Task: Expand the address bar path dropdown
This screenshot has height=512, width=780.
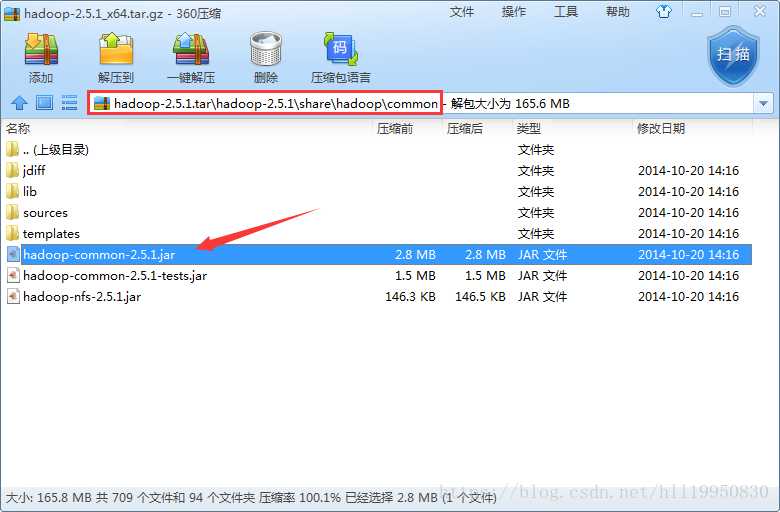Action: (763, 104)
